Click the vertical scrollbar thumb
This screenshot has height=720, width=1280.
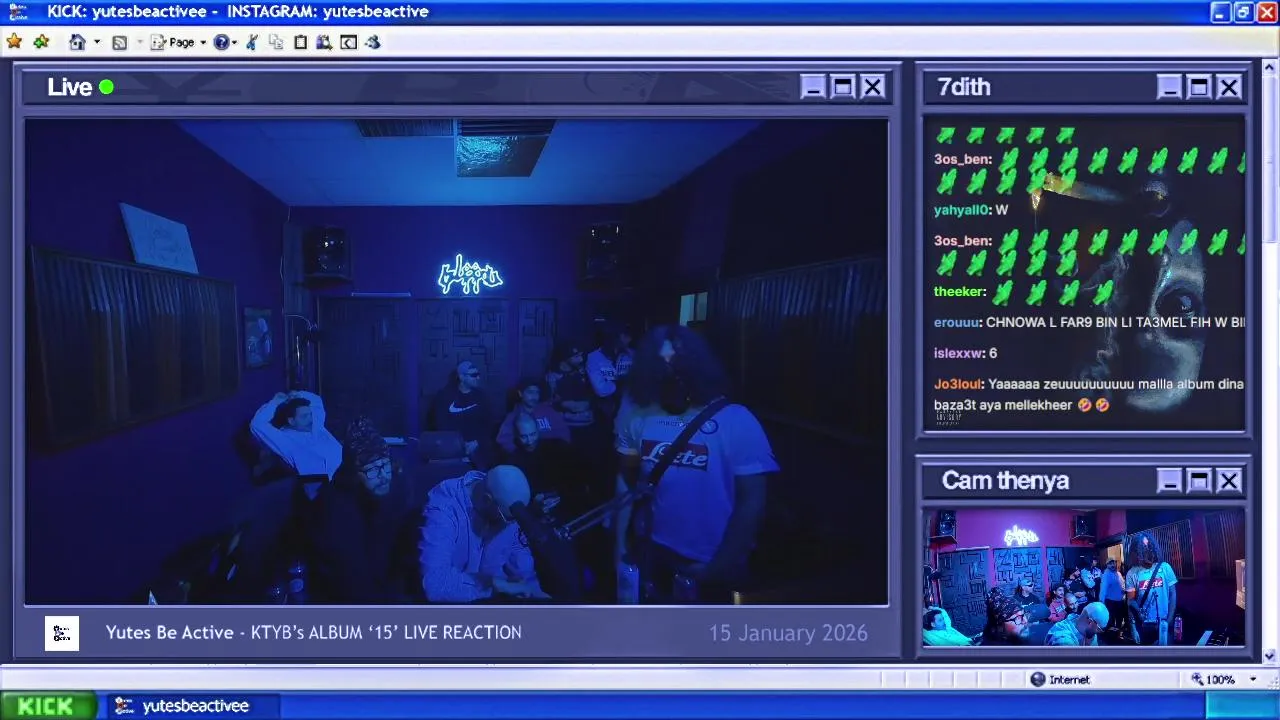(x=1270, y=160)
